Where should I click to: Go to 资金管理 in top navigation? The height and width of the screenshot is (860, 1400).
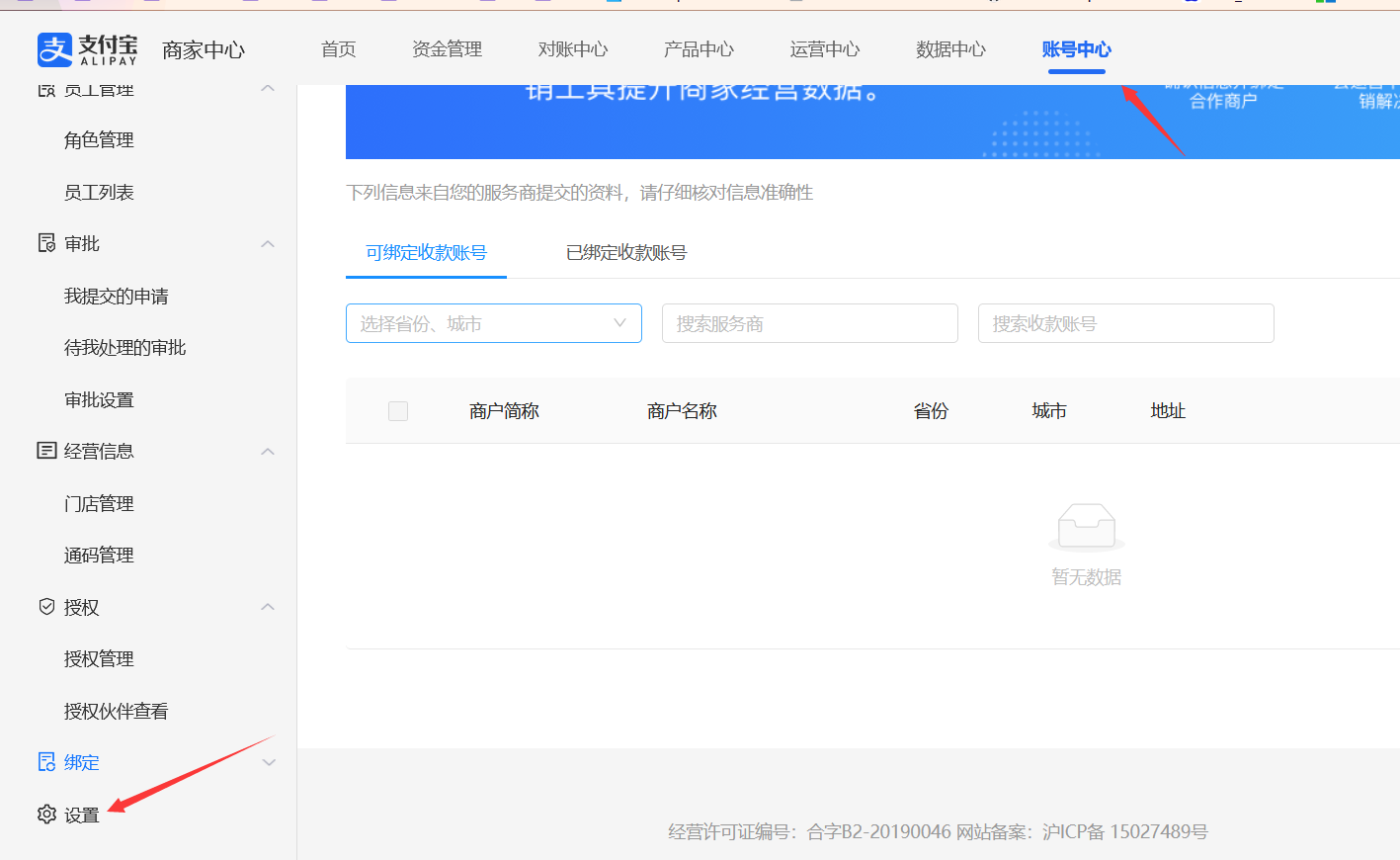pyautogui.click(x=448, y=49)
